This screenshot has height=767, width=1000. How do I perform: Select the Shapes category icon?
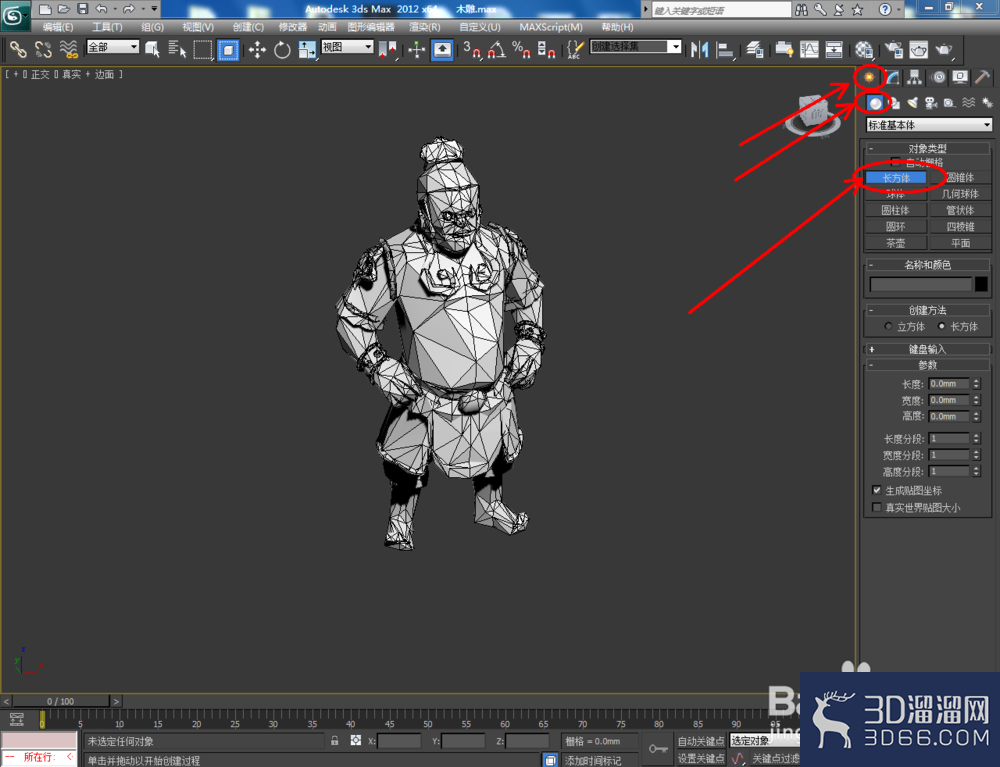coord(894,103)
